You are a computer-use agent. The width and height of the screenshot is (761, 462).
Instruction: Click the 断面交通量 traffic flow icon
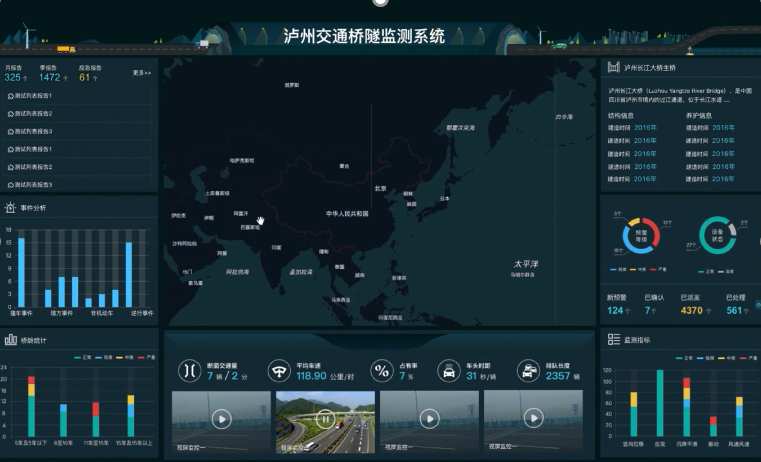point(188,370)
